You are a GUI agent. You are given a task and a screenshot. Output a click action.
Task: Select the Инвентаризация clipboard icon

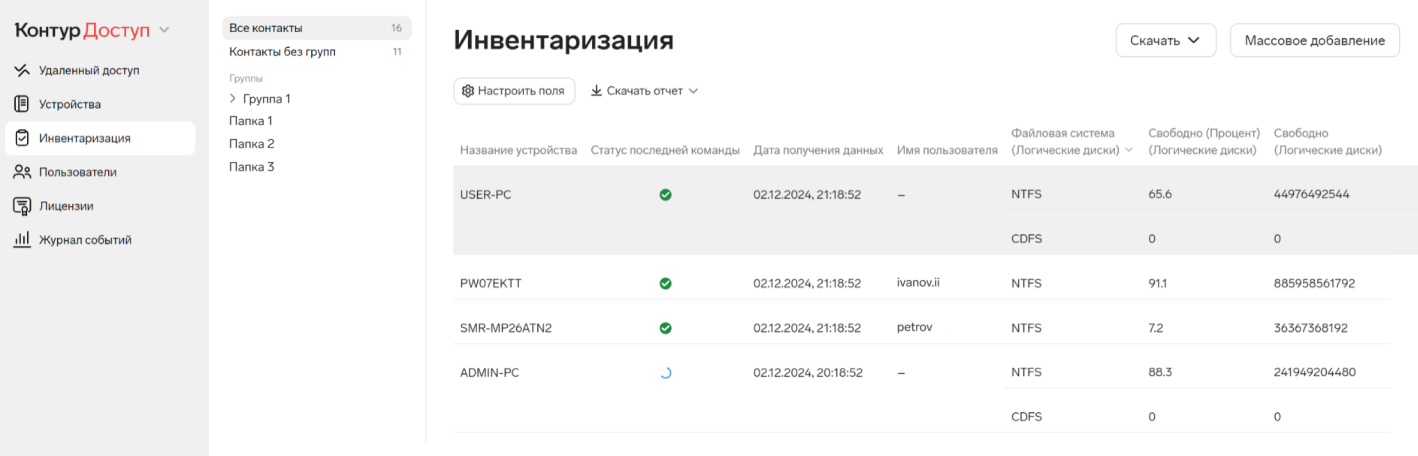click(x=21, y=138)
